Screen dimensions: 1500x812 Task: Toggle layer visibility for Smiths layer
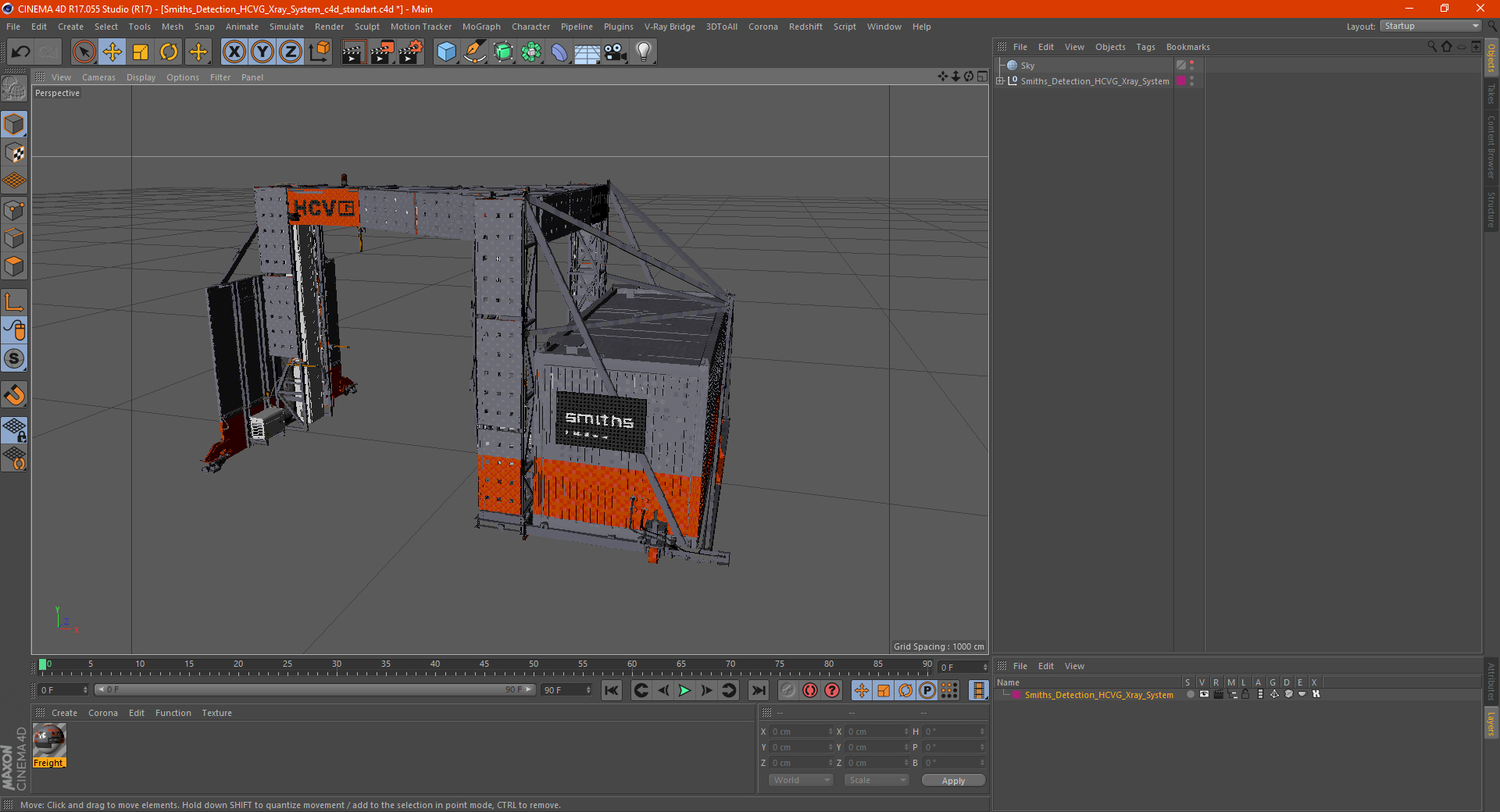[1204, 694]
